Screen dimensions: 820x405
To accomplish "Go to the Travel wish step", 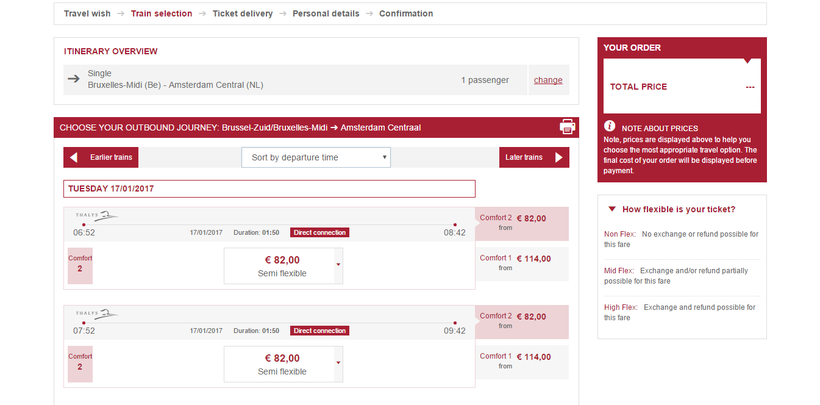I will point(87,14).
